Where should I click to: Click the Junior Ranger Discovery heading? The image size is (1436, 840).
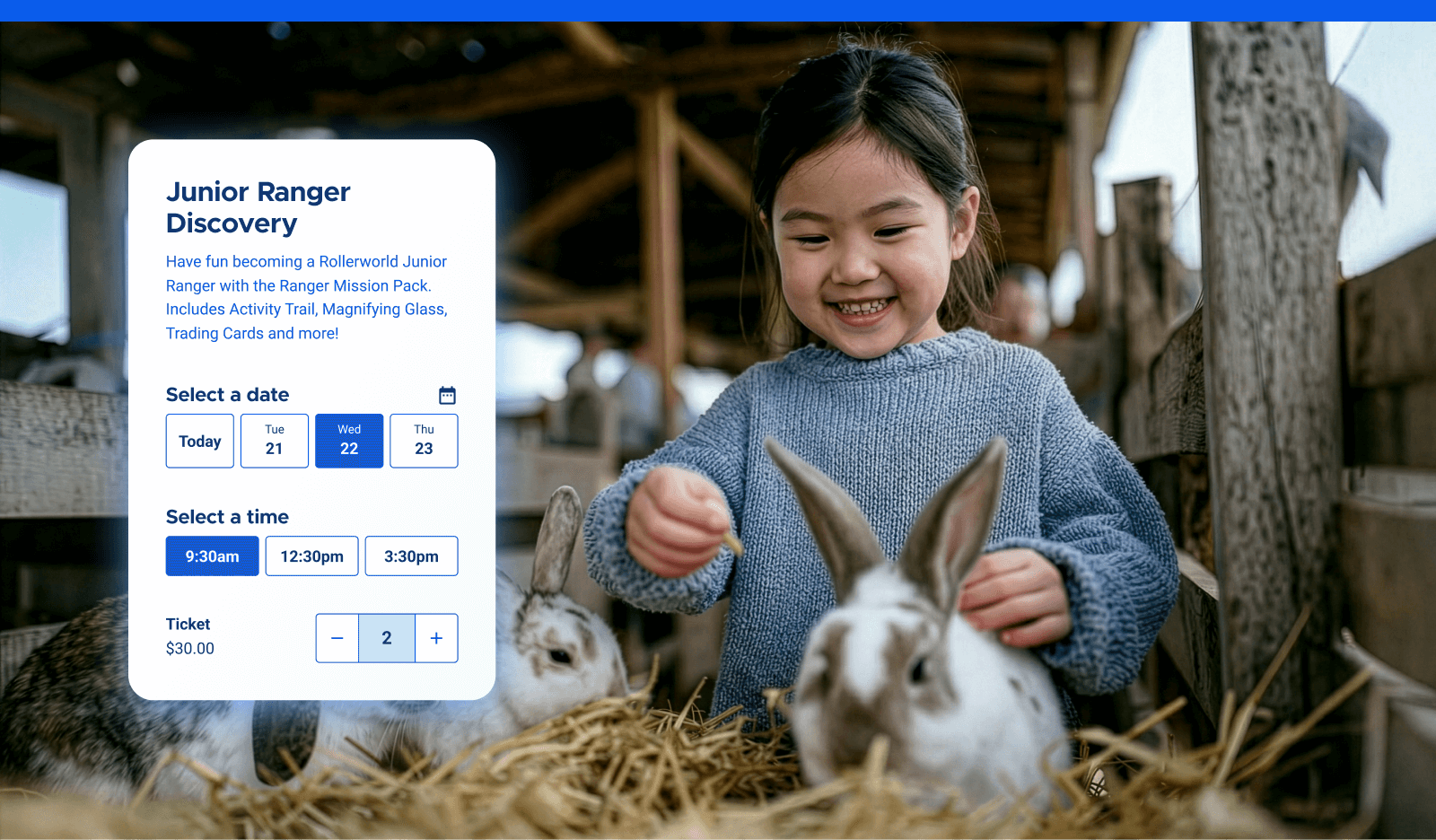pos(258,207)
